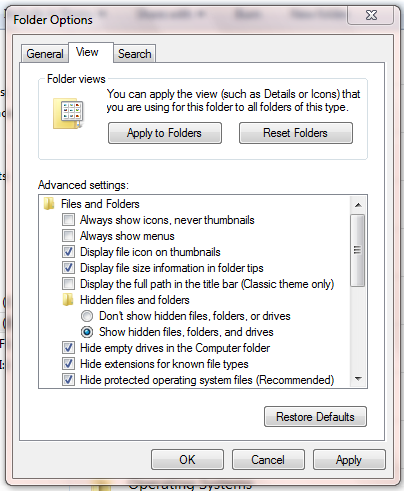The height and width of the screenshot is (491, 404).
Task: Enable Display the full path in title bar
Action: click(x=69, y=284)
